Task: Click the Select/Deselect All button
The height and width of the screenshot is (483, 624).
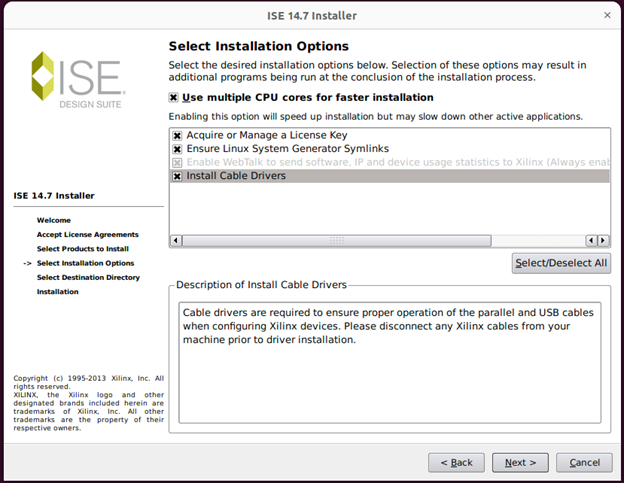Action: tap(561, 263)
